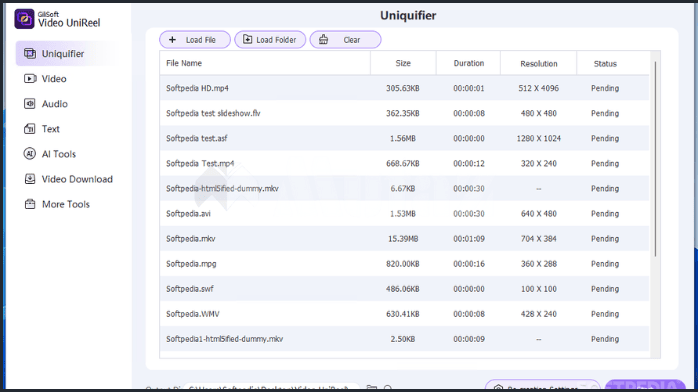Select Softpedia-html5ified-dummy.mkv file name

pos(222,189)
